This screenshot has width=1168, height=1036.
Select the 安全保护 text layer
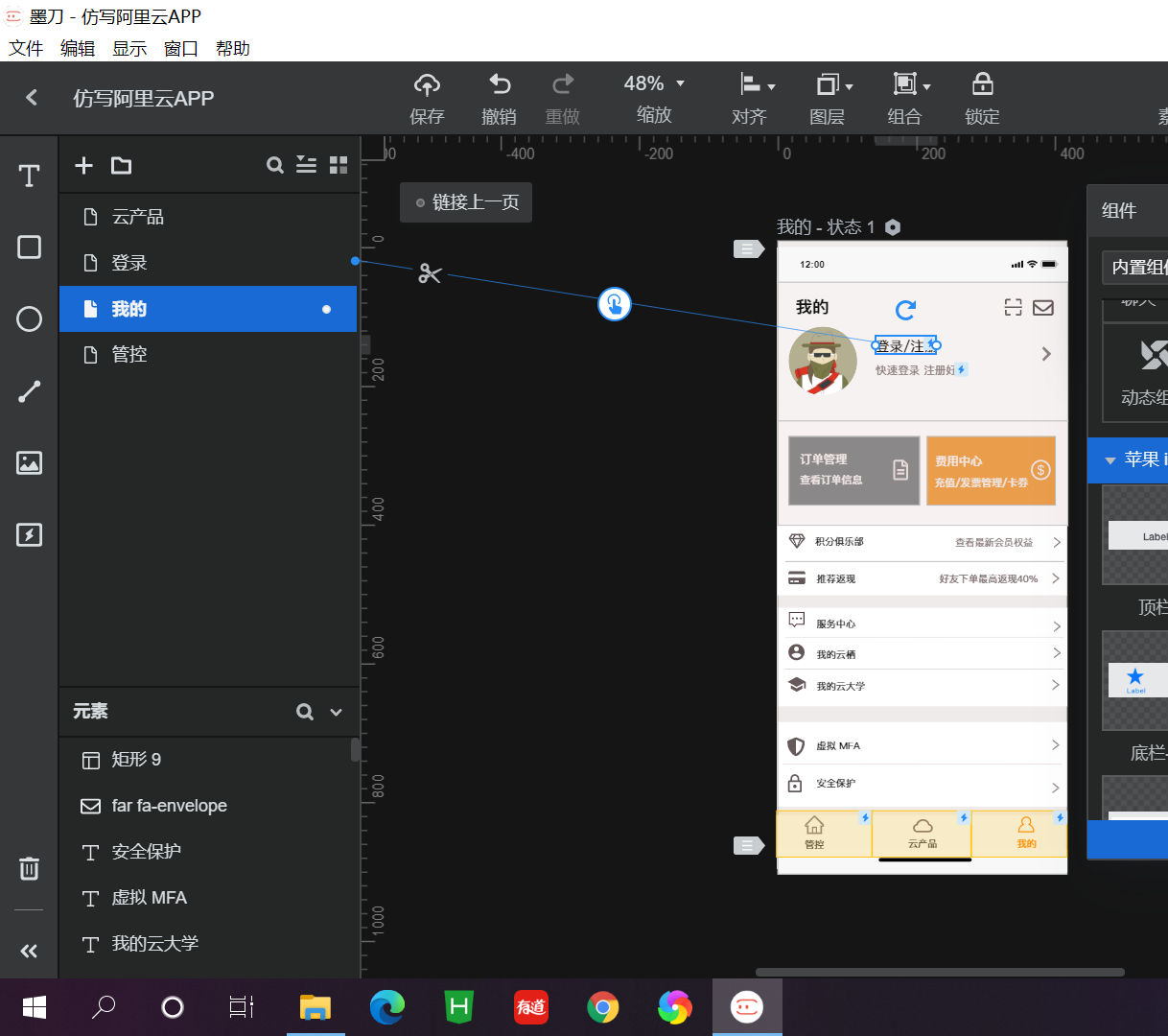tap(208, 852)
